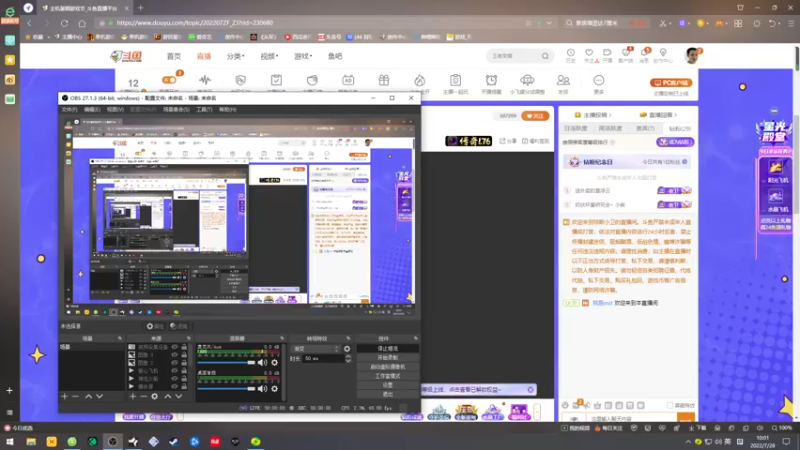Open 编辑(E) menu in OBS
800x450 pixels.
click(92, 109)
